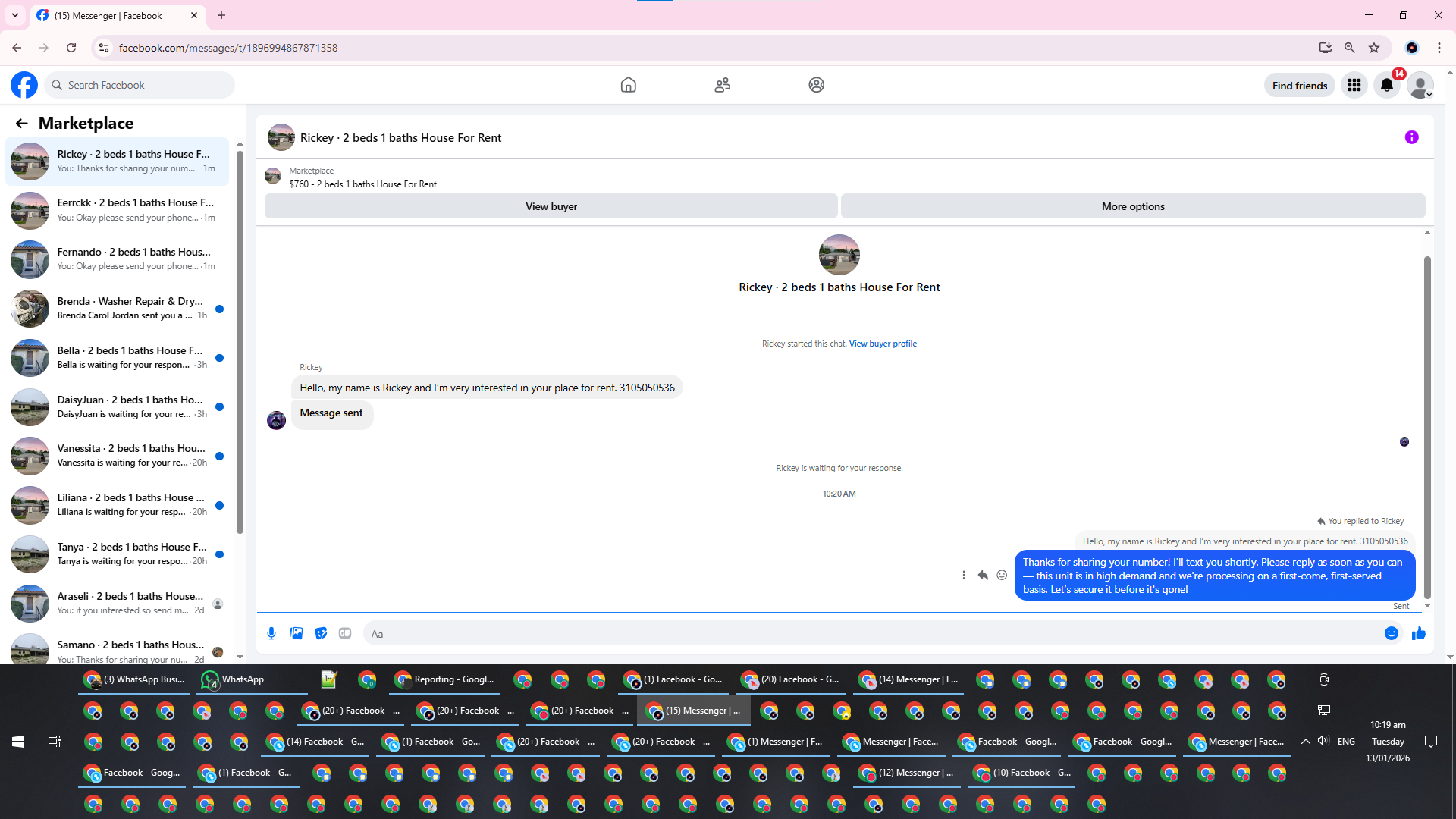Reply to the sent message arrow

[x=983, y=575]
